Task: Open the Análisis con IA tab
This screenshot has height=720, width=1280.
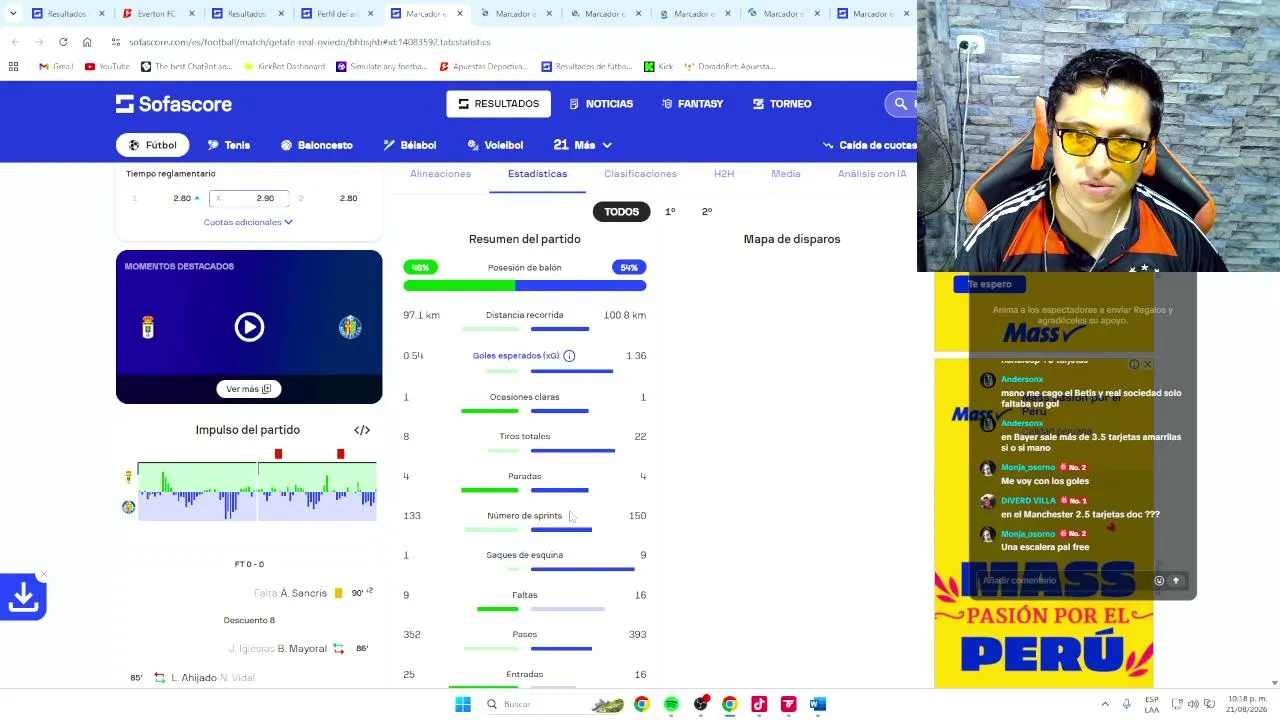Action: click(x=872, y=174)
